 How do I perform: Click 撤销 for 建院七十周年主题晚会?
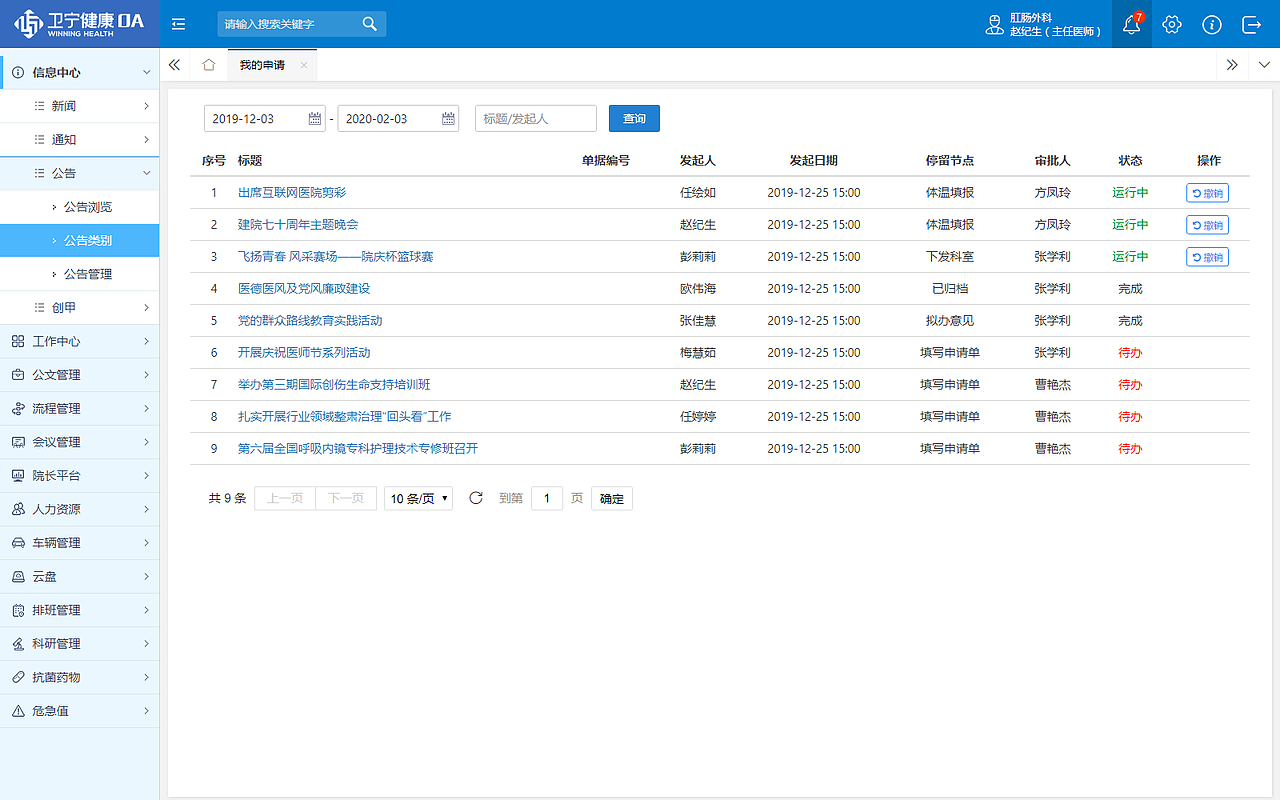(1207, 224)
